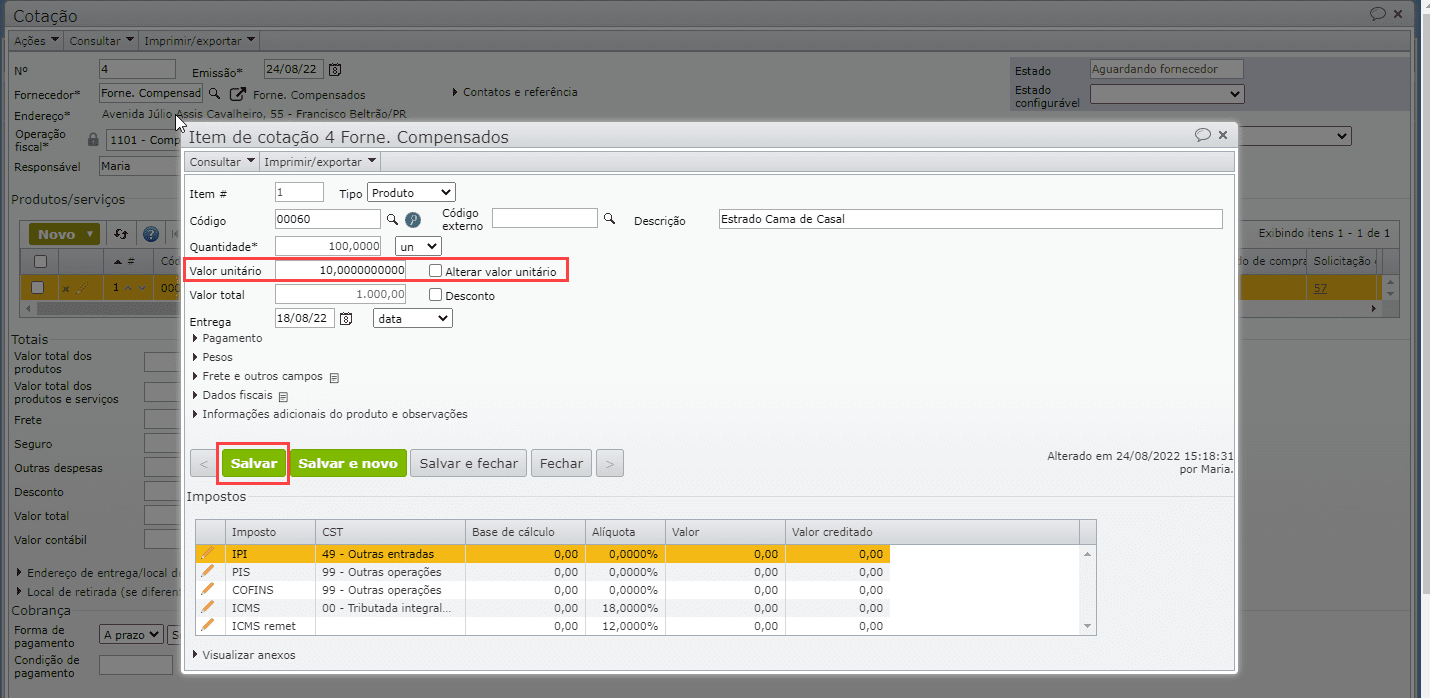Tick the Desconto checkbox

(x=435, y=295)
